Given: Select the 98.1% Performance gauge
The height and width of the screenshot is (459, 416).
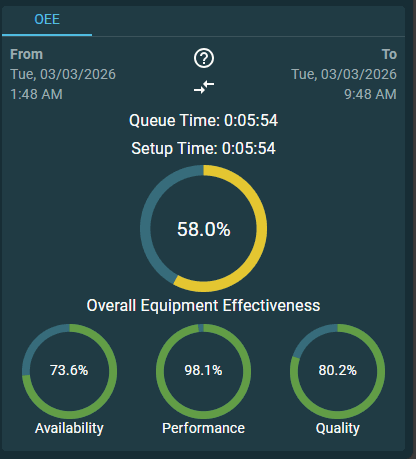Looking at the screenshot, I should pyautogui.click(x=203, y=371).
